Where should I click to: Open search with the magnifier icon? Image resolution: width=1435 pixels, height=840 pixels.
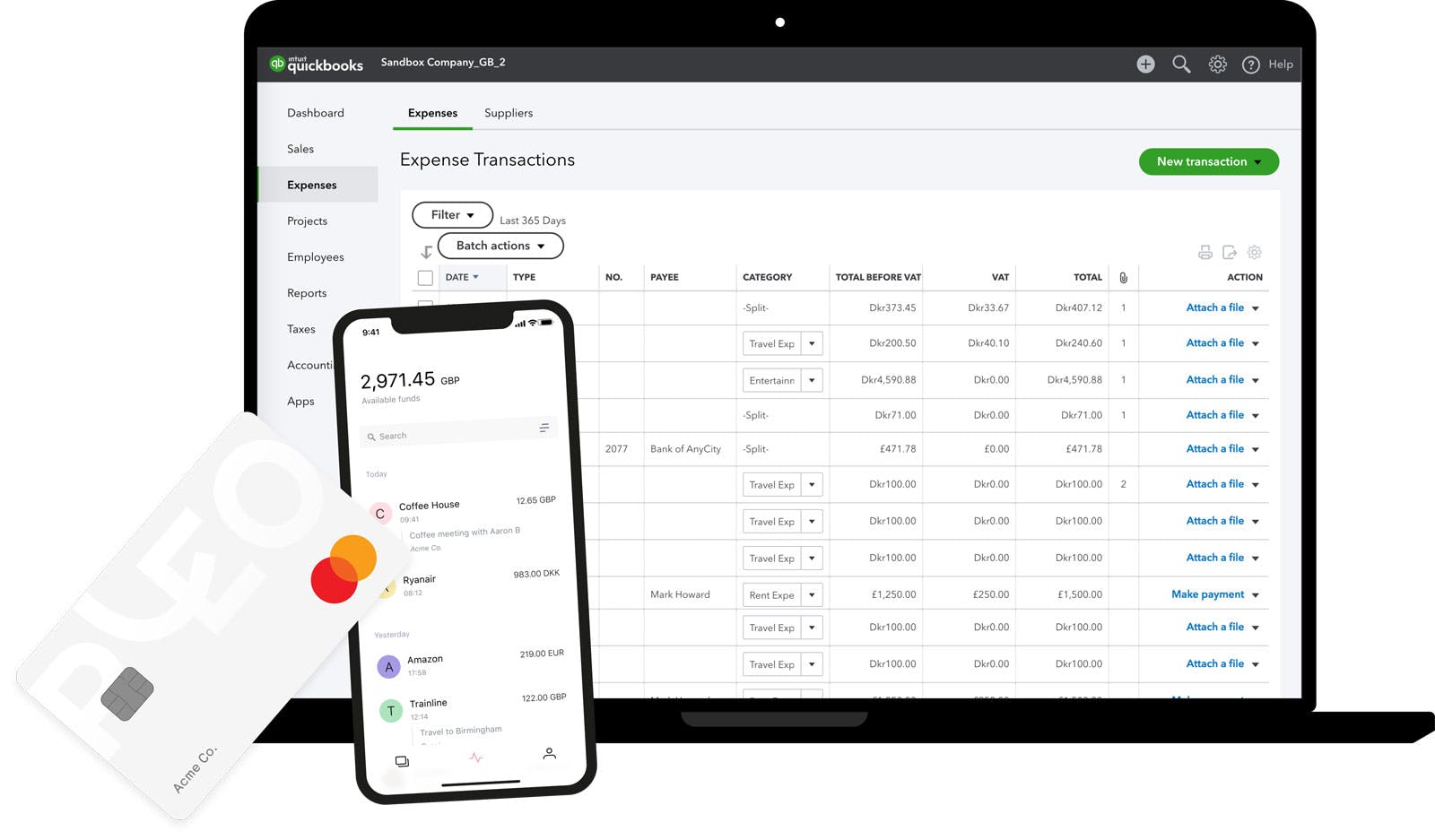(x=1181, y=65)
